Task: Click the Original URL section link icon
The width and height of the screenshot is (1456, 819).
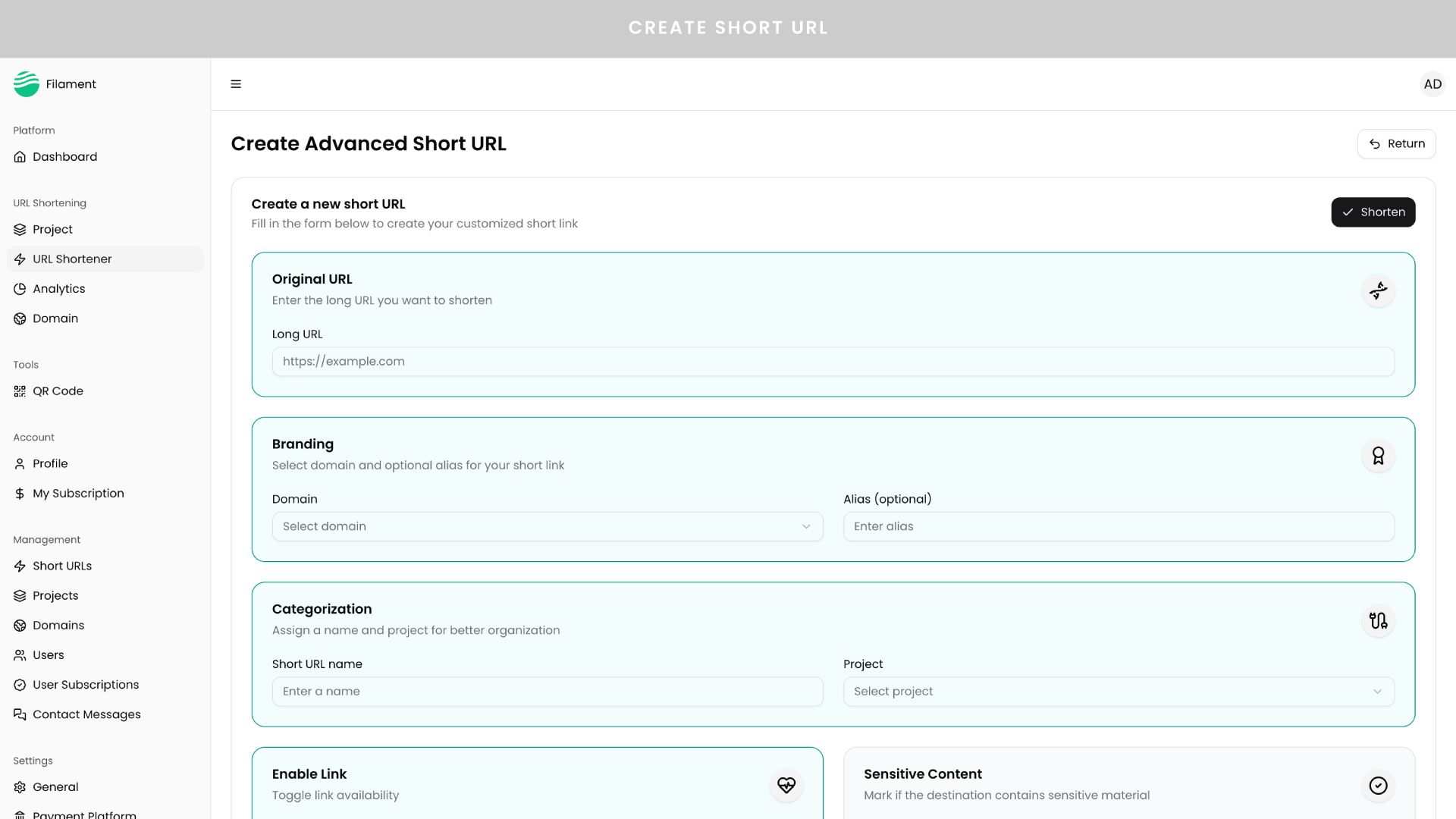Action: click(1378, 291)
